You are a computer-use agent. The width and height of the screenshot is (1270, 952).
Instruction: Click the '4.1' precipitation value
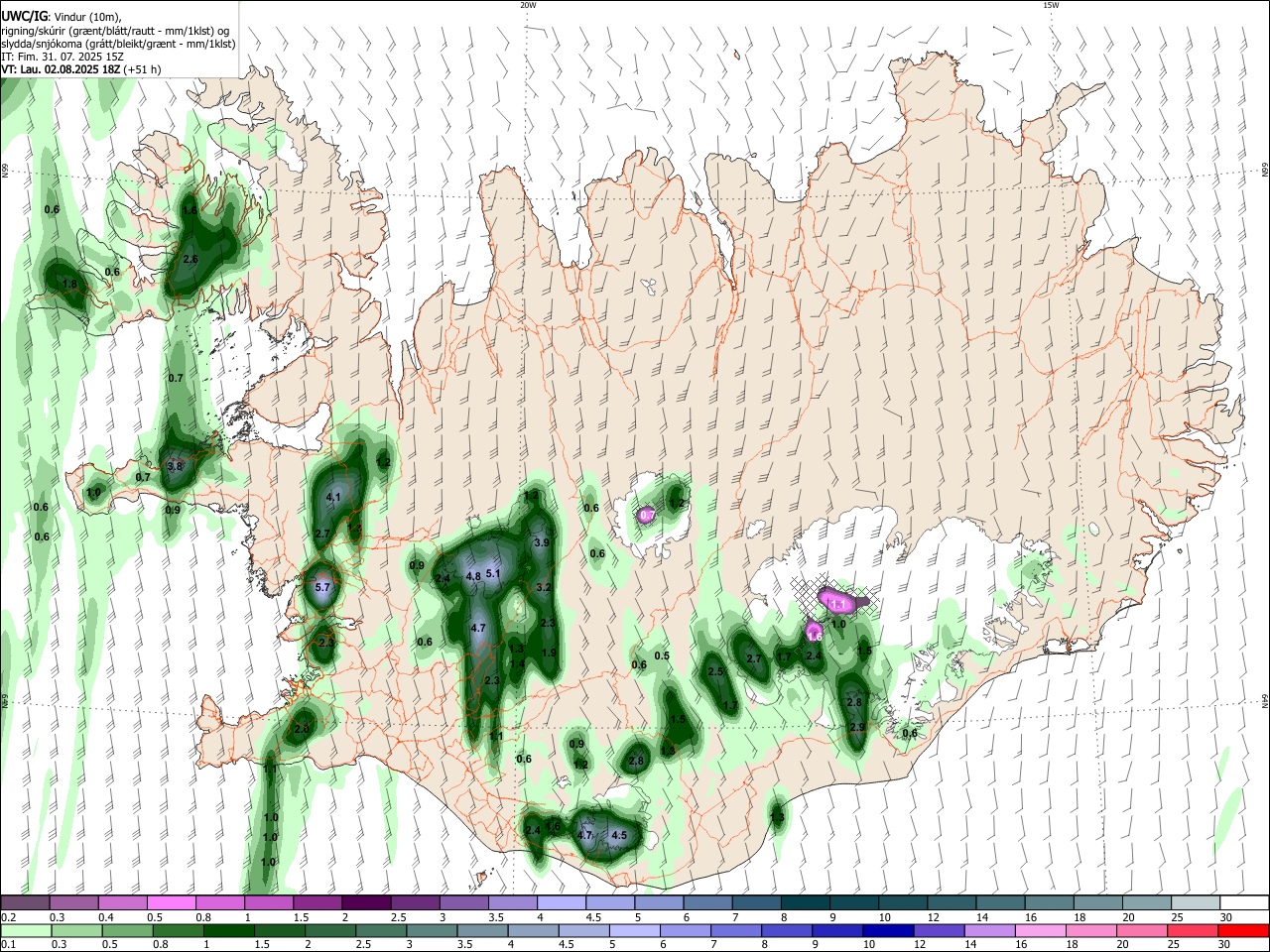(333, 497)
